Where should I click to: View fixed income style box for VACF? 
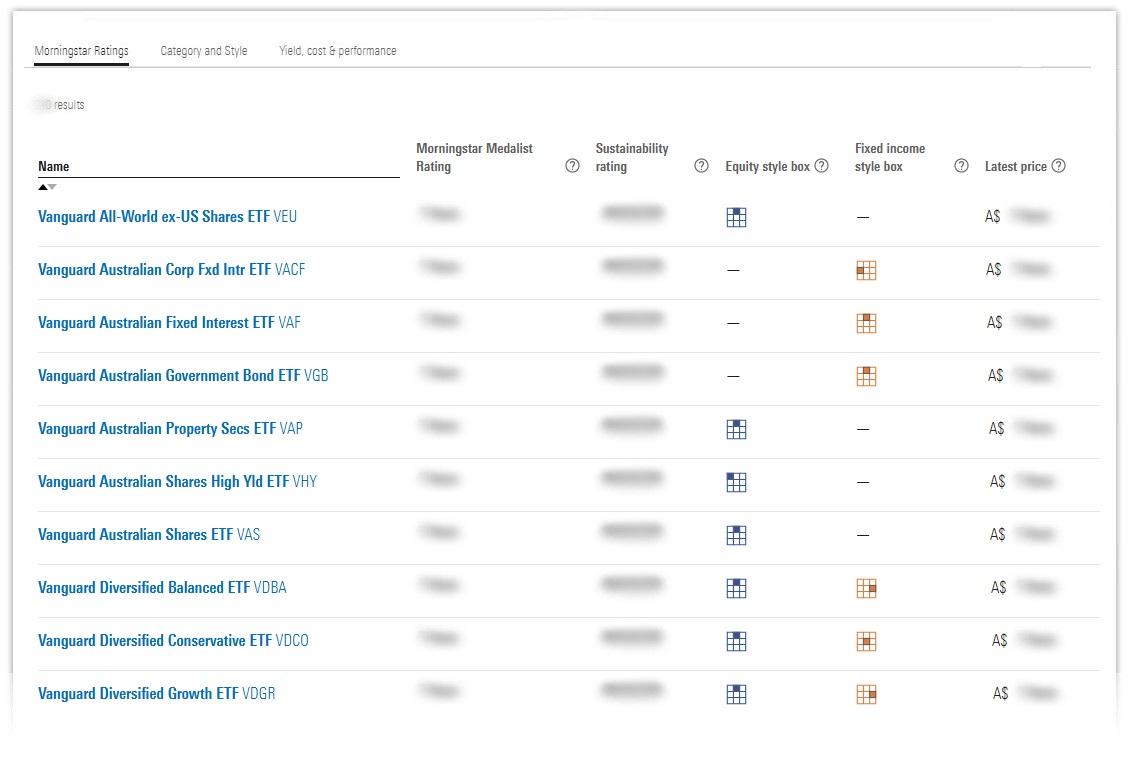(866, 270)
